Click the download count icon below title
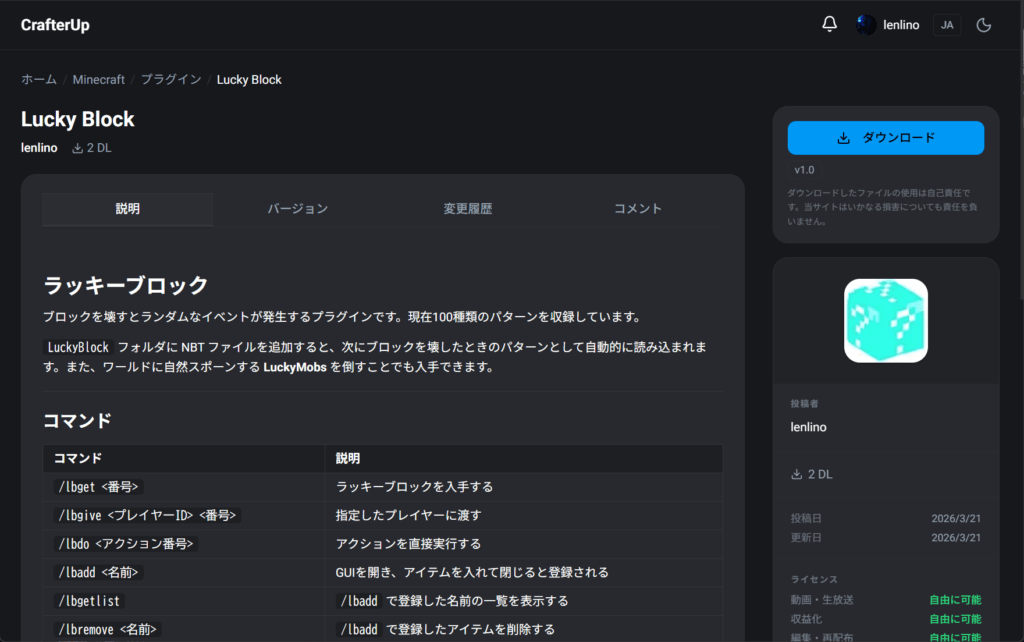This screenshot has height=642, width=1024. 78,148
